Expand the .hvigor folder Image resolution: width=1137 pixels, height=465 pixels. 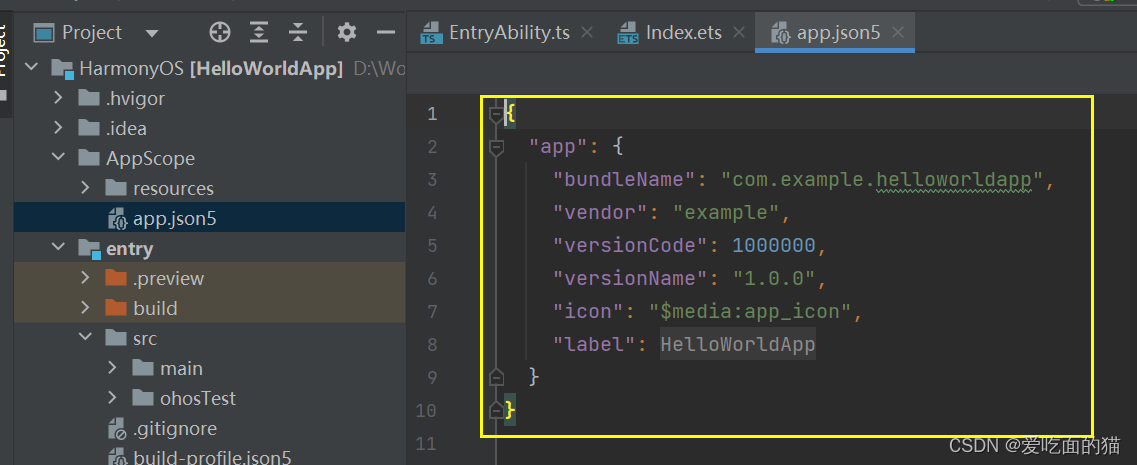click(58, 98)
